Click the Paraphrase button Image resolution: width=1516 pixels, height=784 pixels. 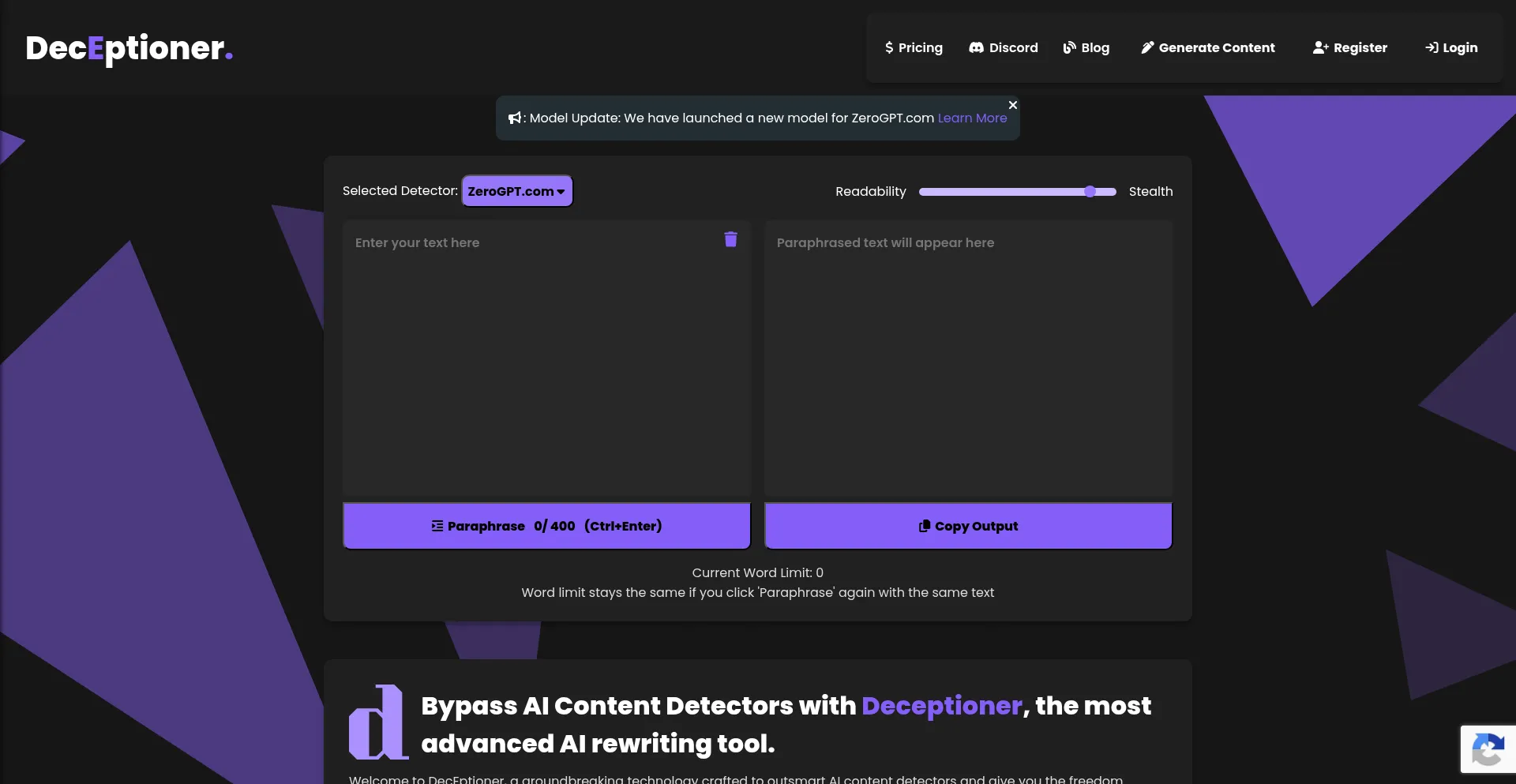[x=546, y=526]
